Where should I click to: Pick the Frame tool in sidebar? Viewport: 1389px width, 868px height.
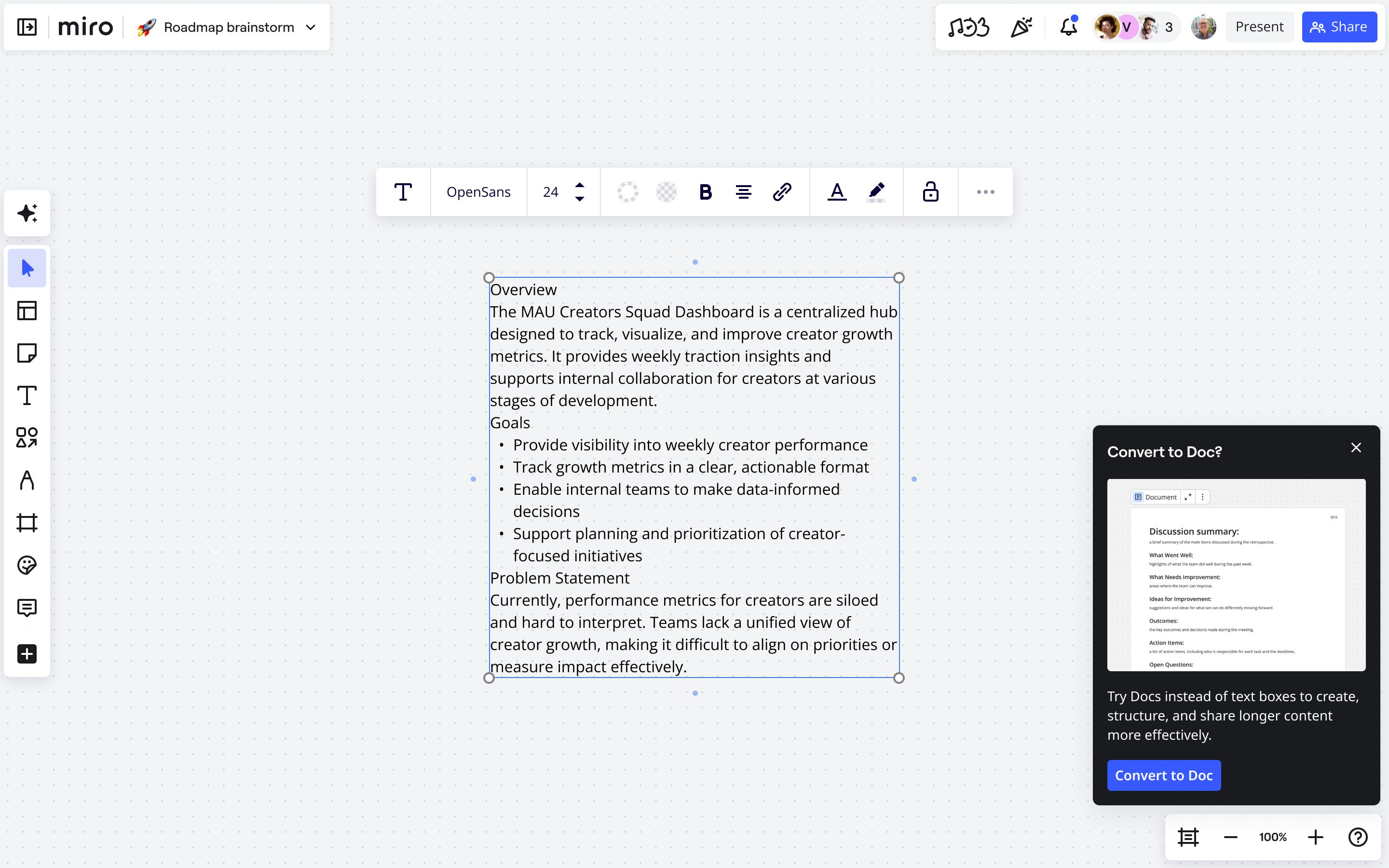[x=27, y=522]
